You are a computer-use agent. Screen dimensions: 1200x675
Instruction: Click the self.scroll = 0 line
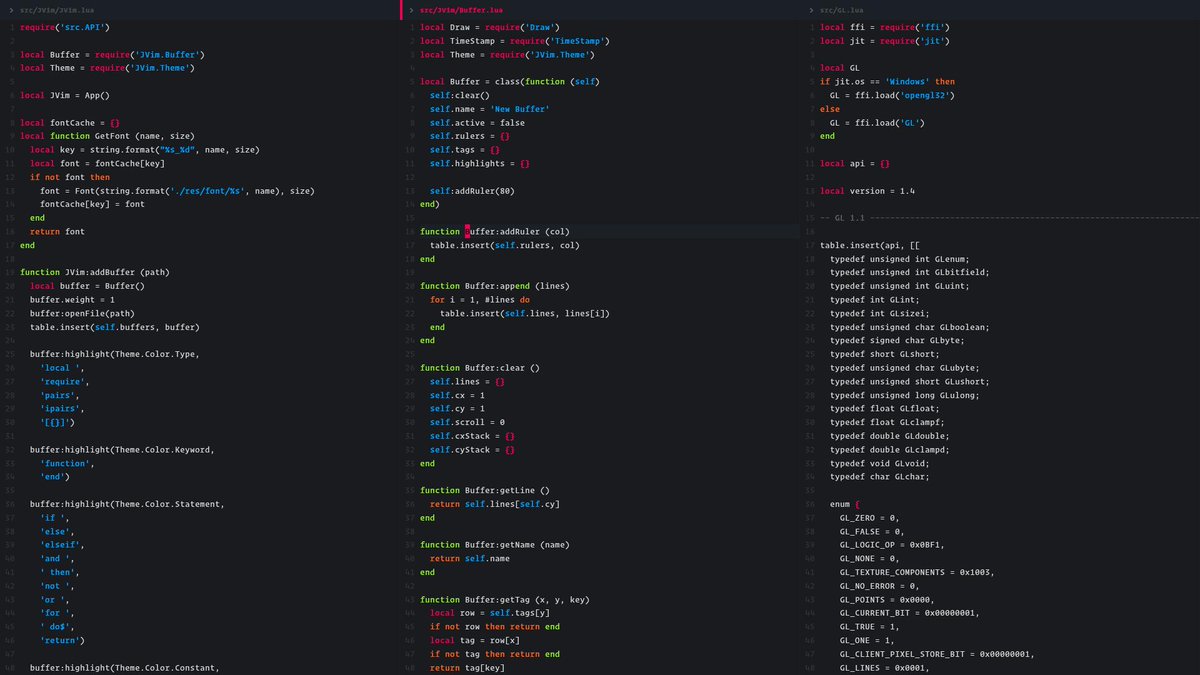[x=467, y=422]
